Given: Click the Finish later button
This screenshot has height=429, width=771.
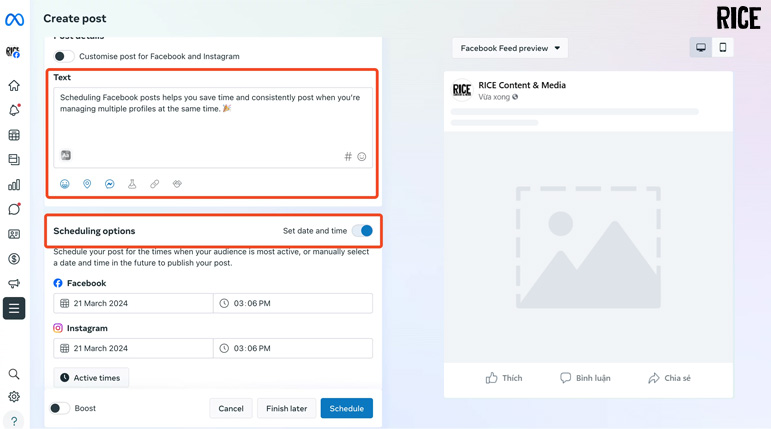Looking at the screenshot, I should pyautogui.click(x=286, y=408).
